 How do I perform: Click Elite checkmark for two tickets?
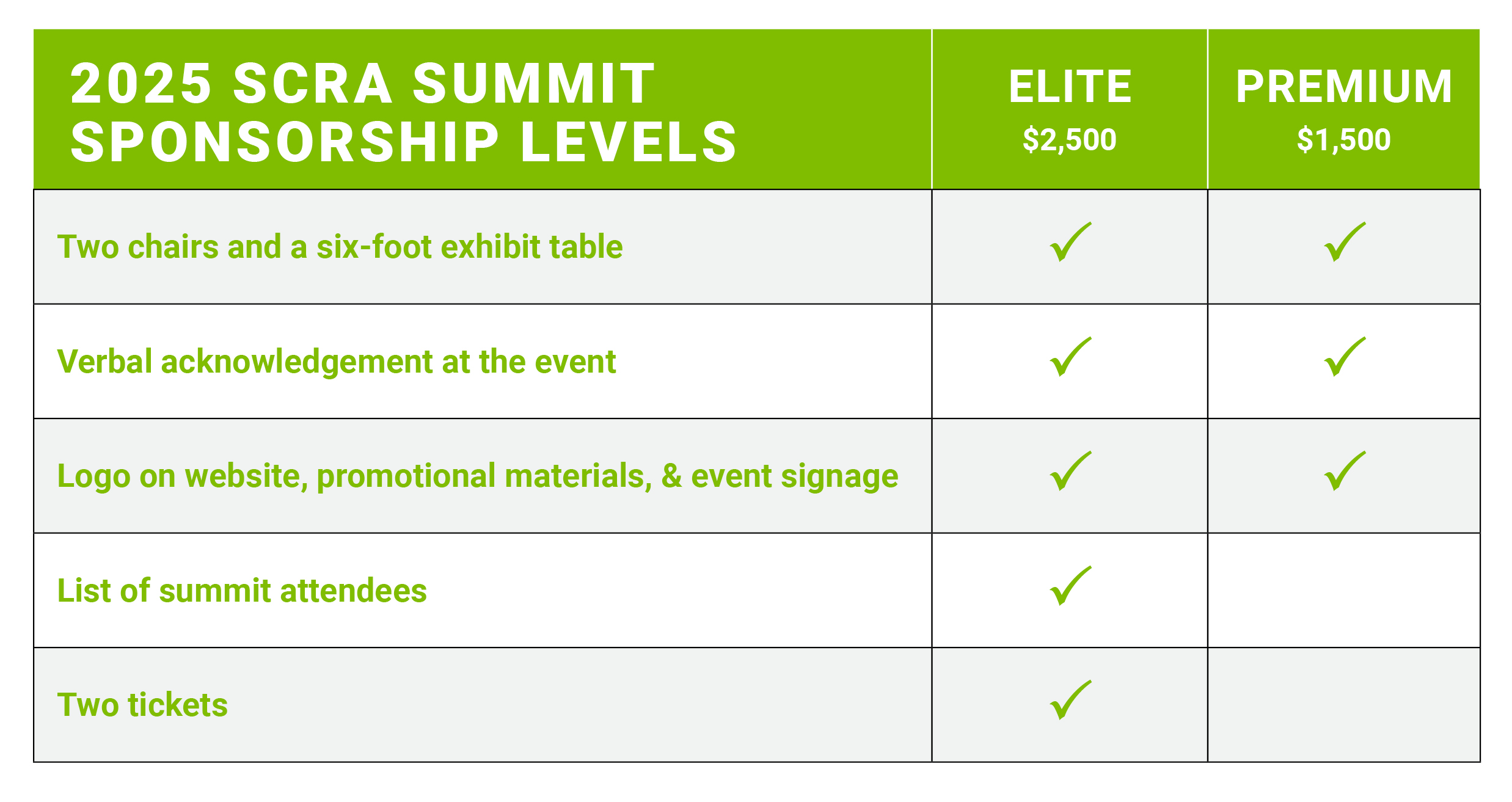point(1070,700)
